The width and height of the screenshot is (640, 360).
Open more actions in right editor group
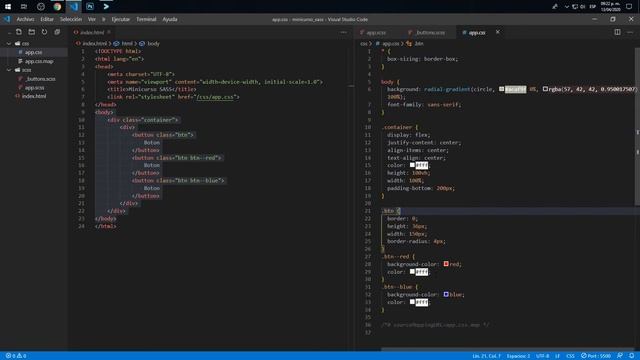click(630, 32)
